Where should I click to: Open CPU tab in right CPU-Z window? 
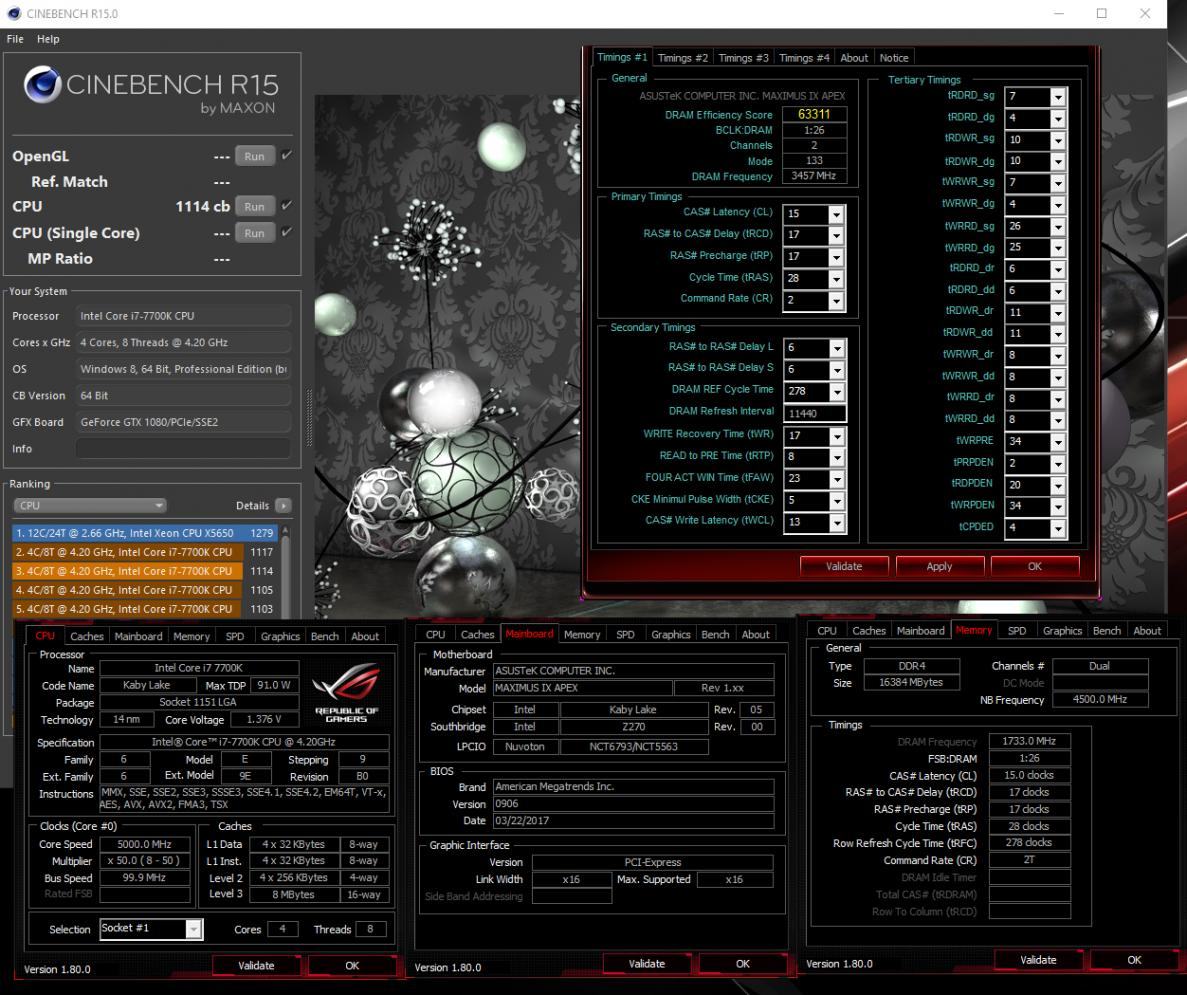coord(827,631)
